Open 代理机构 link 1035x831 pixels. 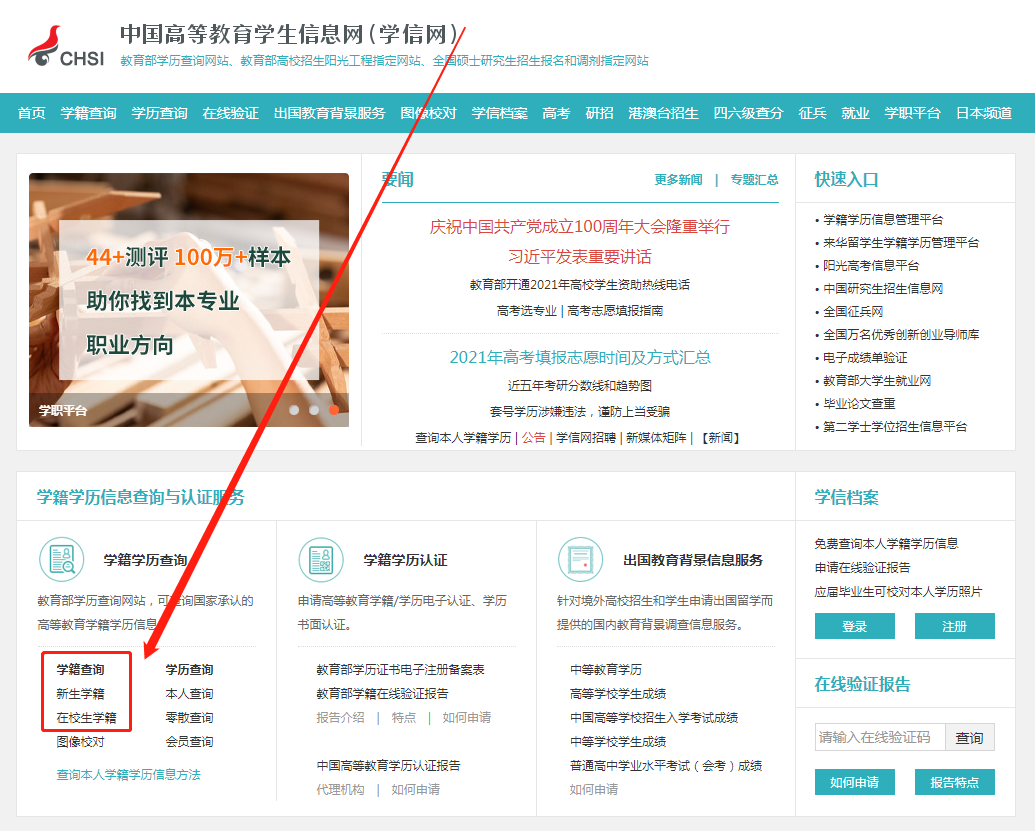341,789
